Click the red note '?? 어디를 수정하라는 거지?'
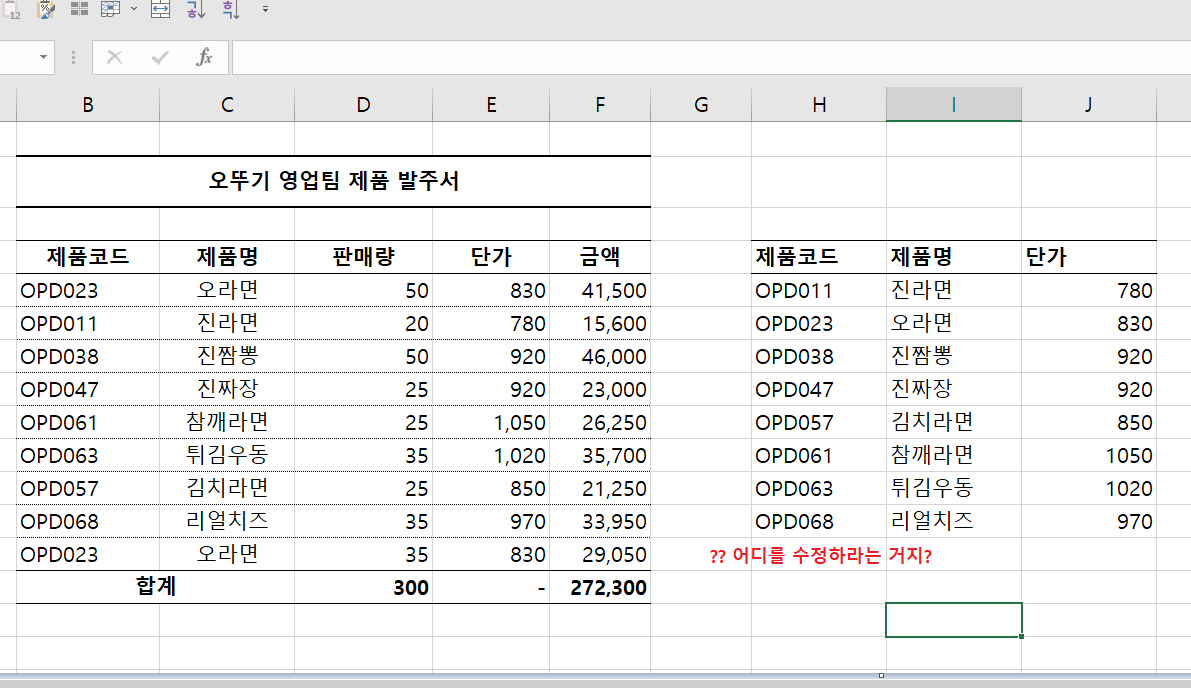Viewport: 1191px width, 688px height. pos(821,556)
